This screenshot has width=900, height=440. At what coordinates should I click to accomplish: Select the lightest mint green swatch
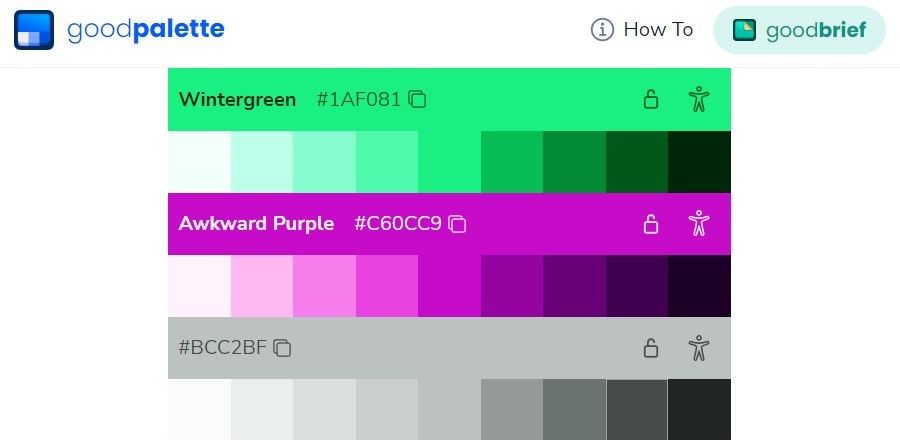[199, 162]
